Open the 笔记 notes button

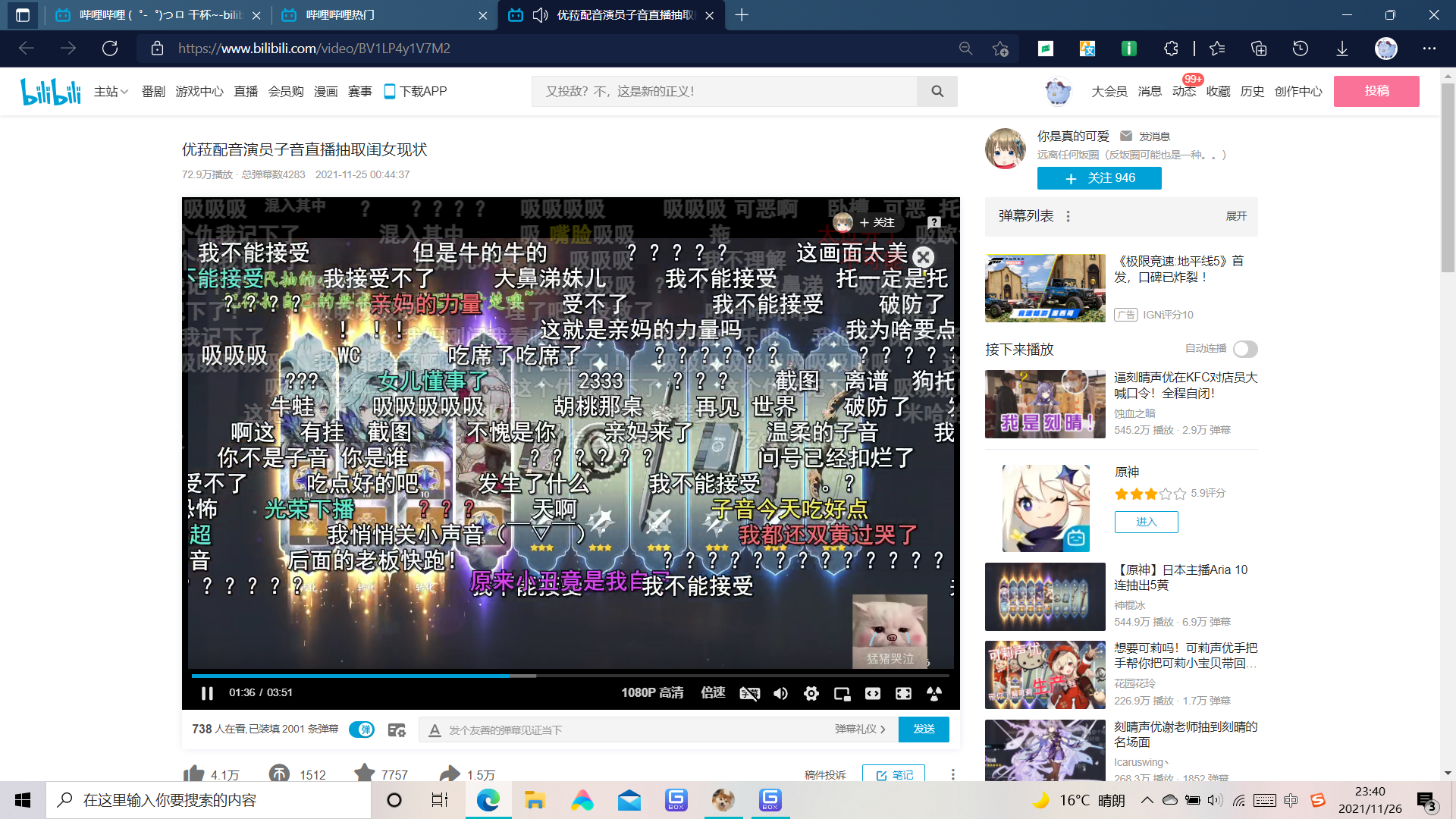893,774
